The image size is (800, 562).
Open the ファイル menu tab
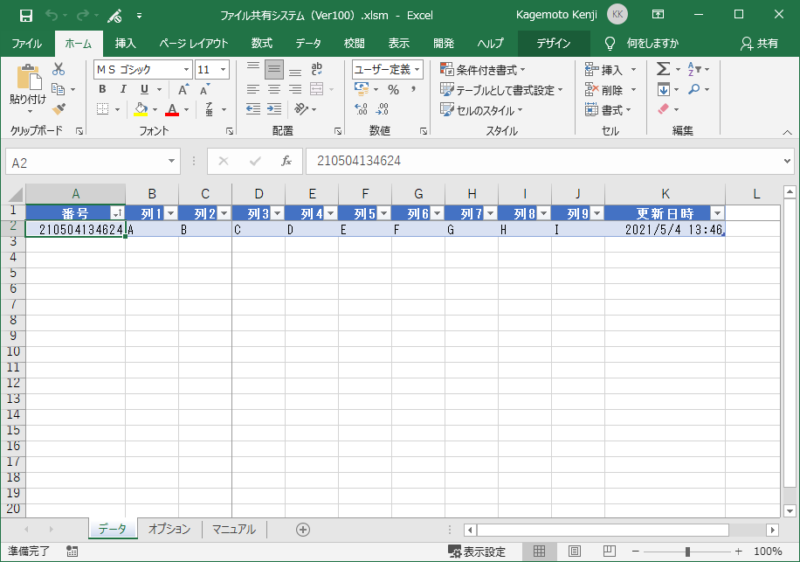coord(27,43)
